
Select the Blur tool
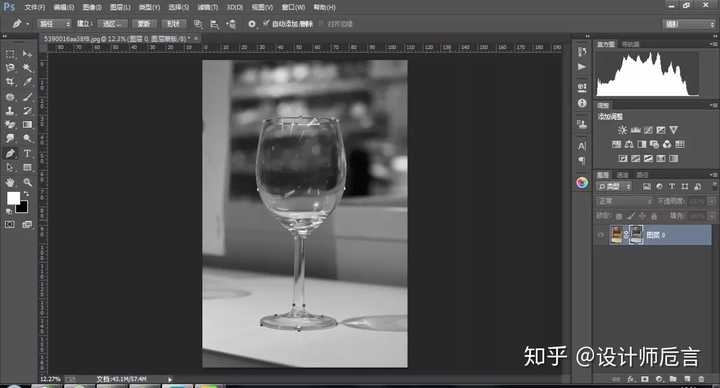click(10, 139)
